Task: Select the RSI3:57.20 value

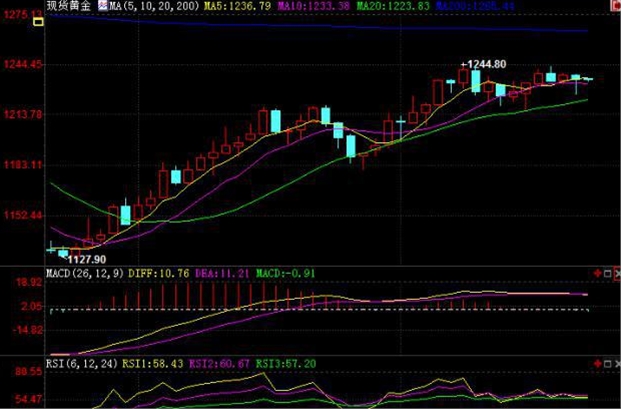Action: point(286,363)
